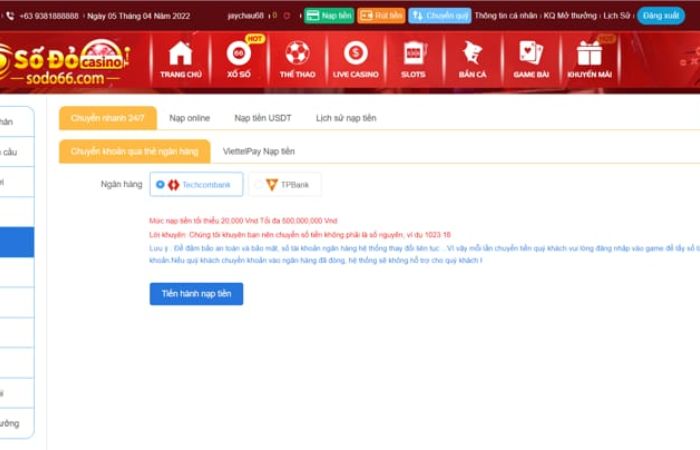Select the TPBank radio option
This screenshot has height=450, width=700.
coord(259,185)
